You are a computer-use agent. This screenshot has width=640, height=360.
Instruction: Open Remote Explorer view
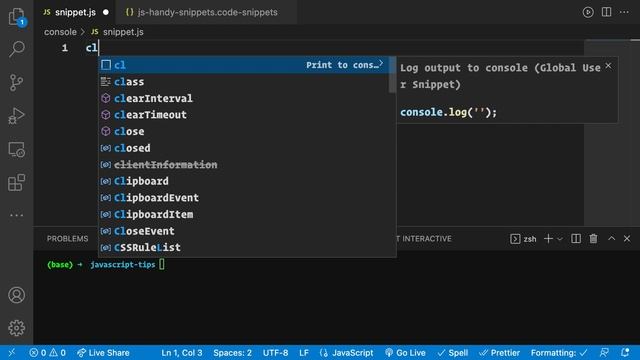point(17,149)
